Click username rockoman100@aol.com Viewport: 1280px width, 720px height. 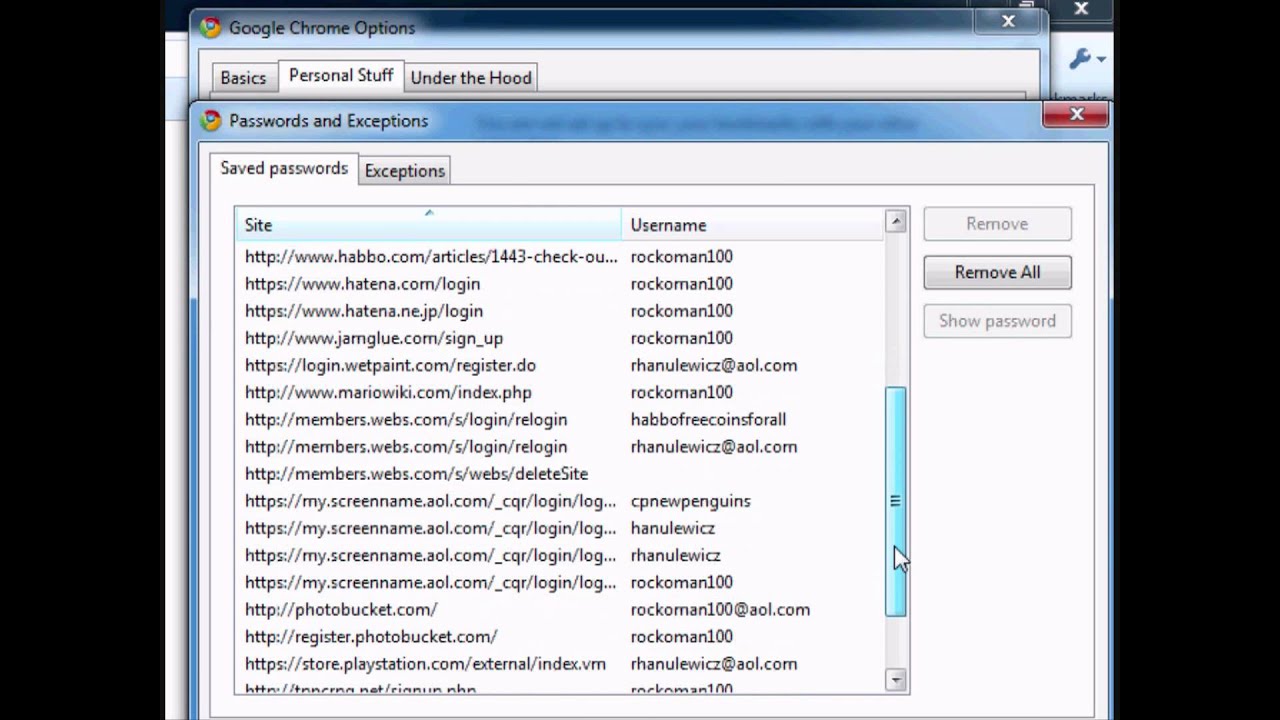click(x=720, y=609)
